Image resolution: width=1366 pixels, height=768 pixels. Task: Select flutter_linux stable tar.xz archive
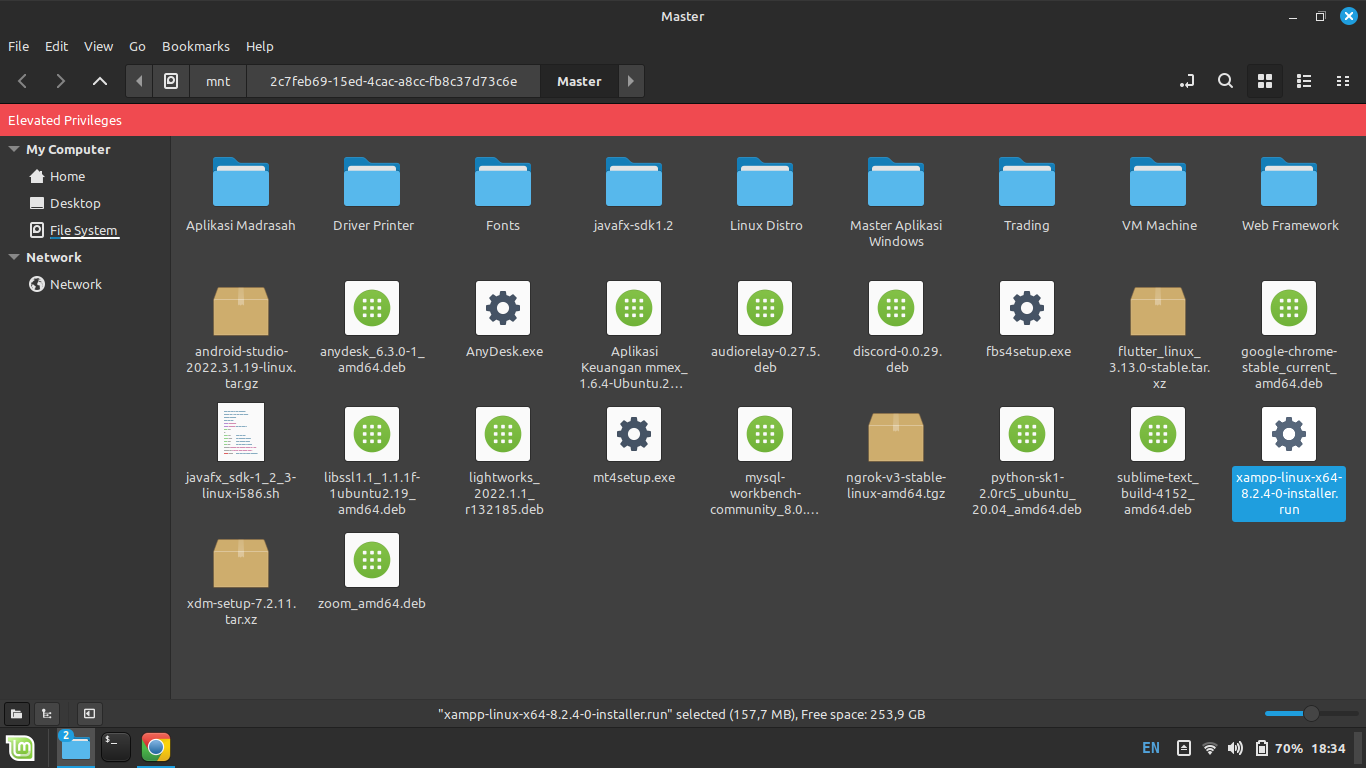point(1159,336)
